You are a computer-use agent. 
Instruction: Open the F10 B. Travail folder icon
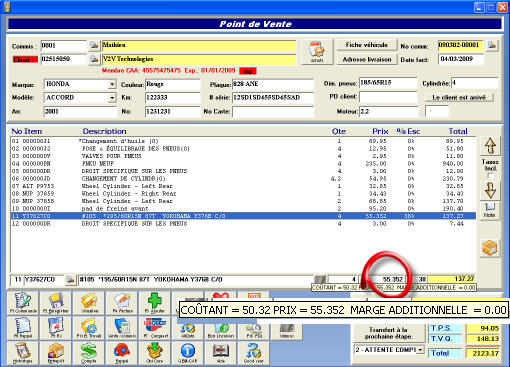coord(89,328)
